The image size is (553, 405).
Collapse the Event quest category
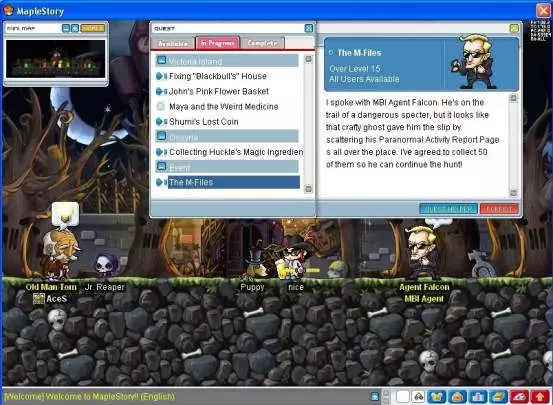coord(161,166)
